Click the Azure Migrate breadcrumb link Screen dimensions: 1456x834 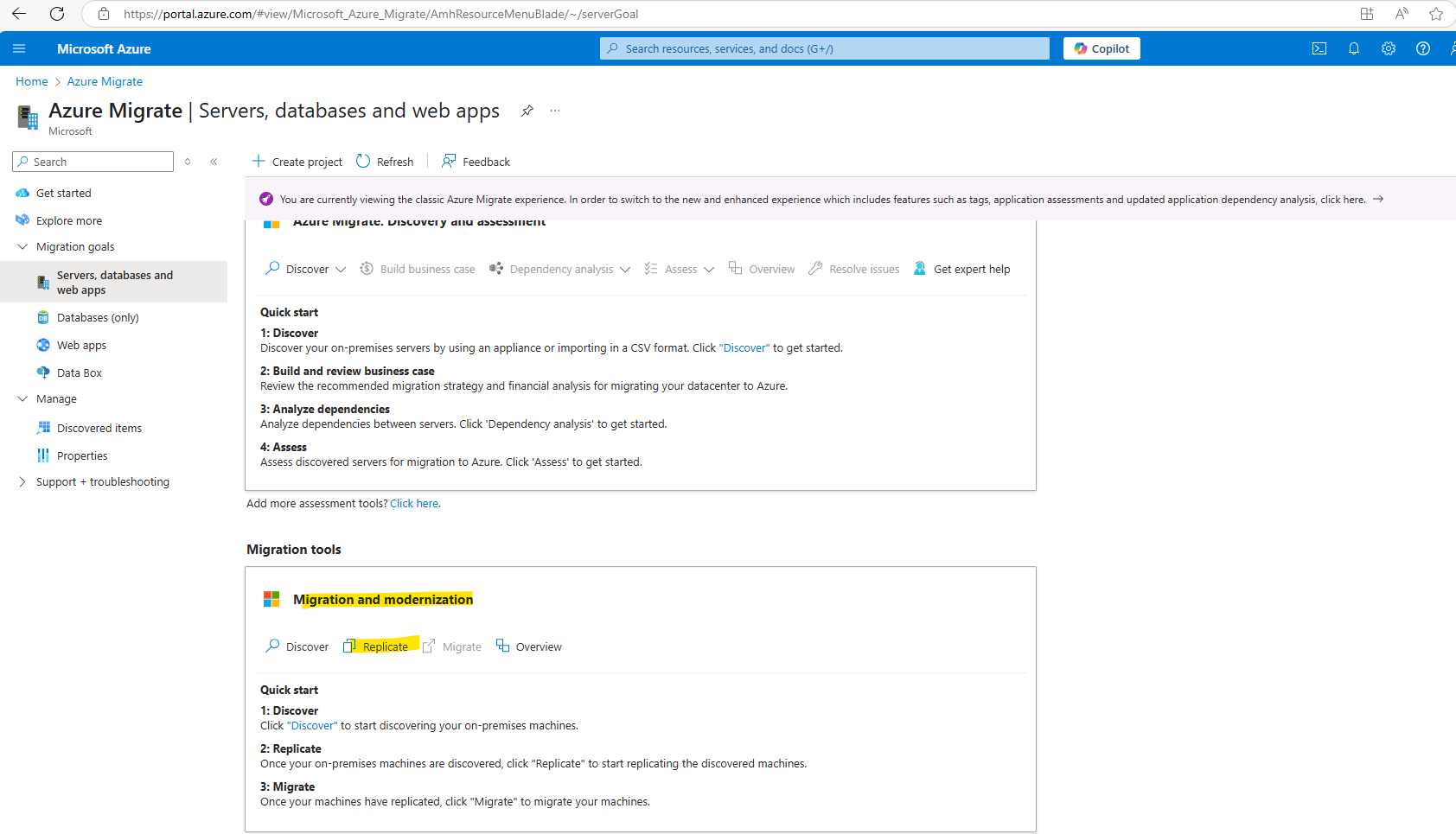click(x=105, y=81)
